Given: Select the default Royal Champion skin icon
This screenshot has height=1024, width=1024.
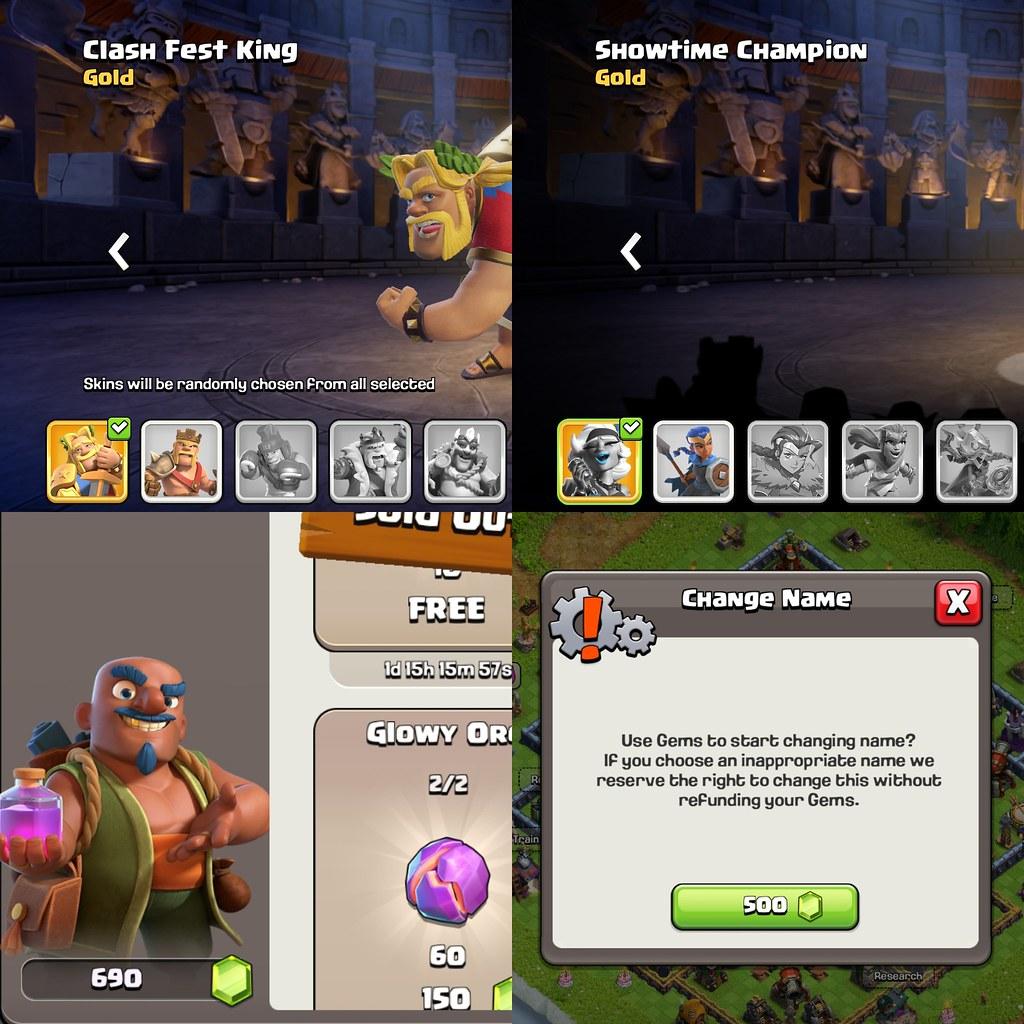Looking at the screenshot, I should (694, 461).
